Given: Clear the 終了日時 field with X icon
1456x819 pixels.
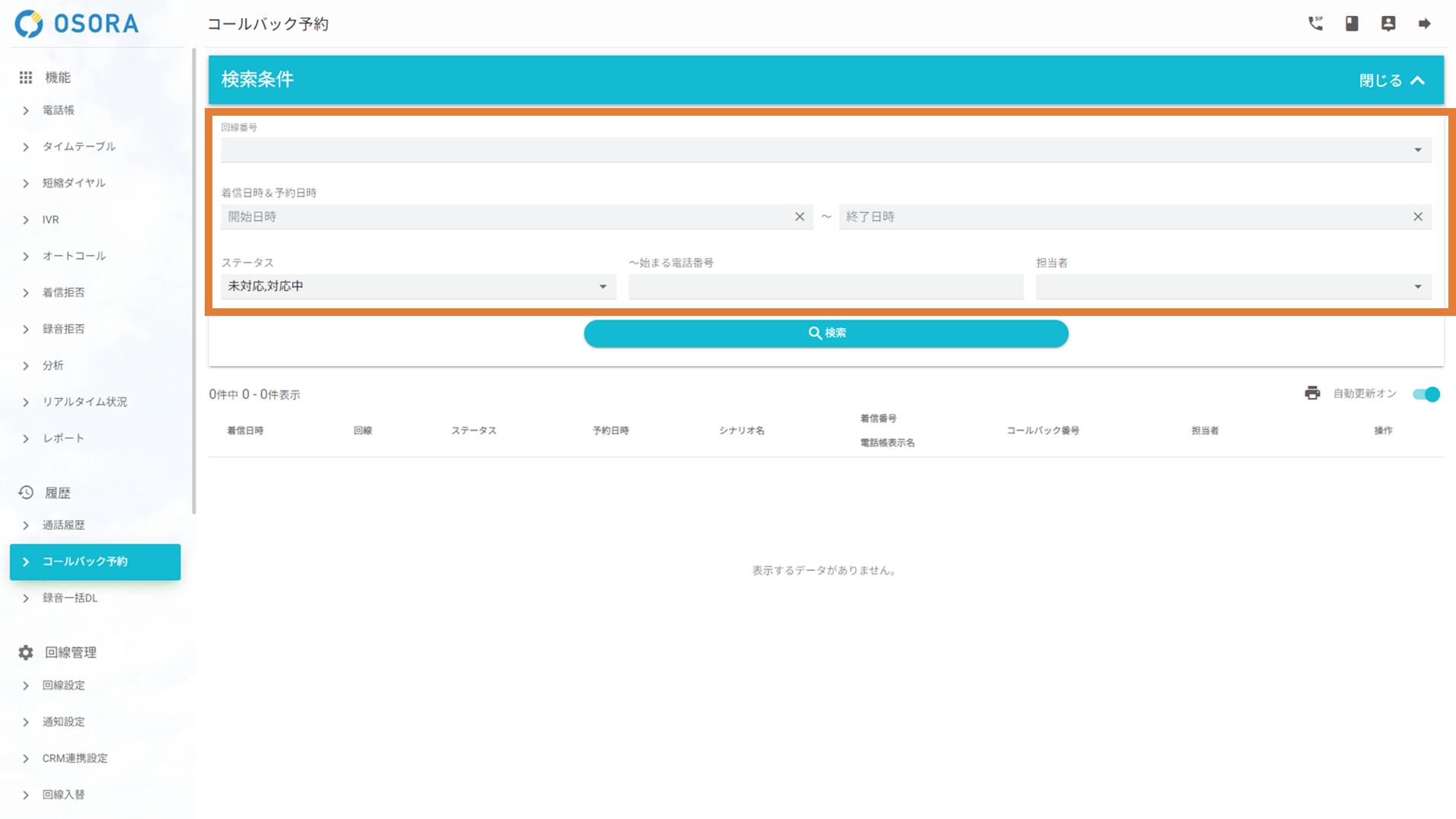Looking at the screenshot, I should click(x=1417, y=217).
